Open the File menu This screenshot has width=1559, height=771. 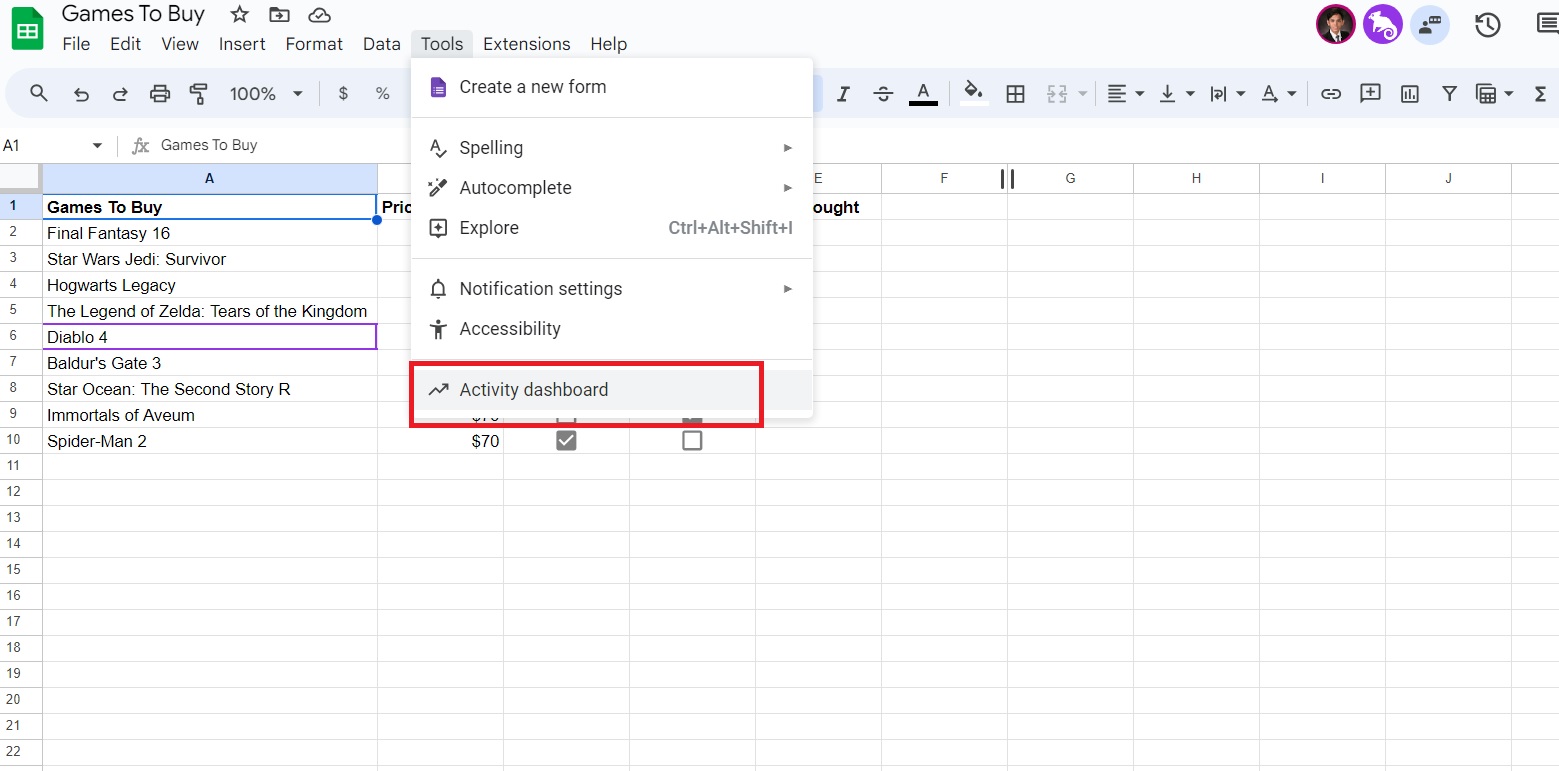[x=76, y=44]
